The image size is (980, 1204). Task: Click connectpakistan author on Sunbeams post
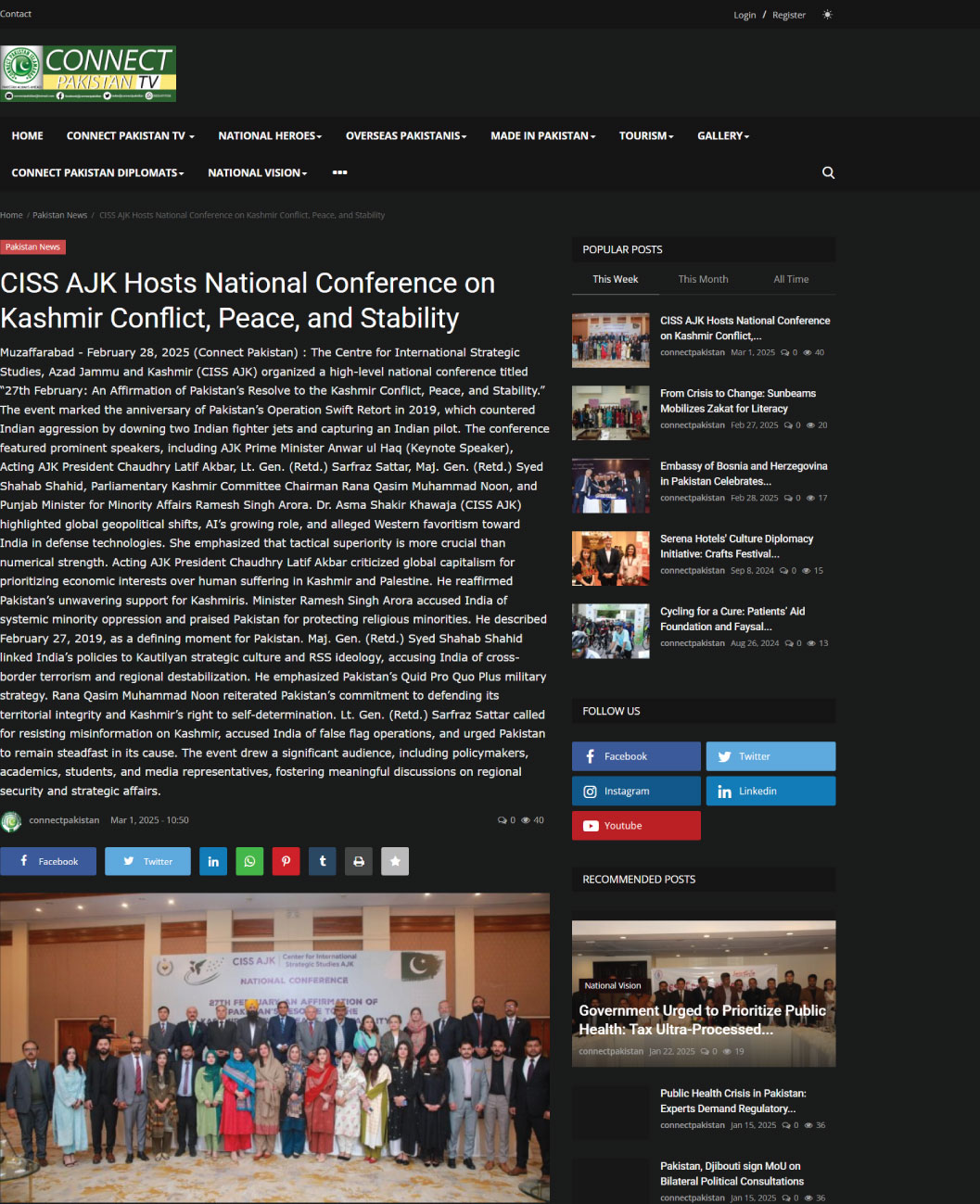692,425
